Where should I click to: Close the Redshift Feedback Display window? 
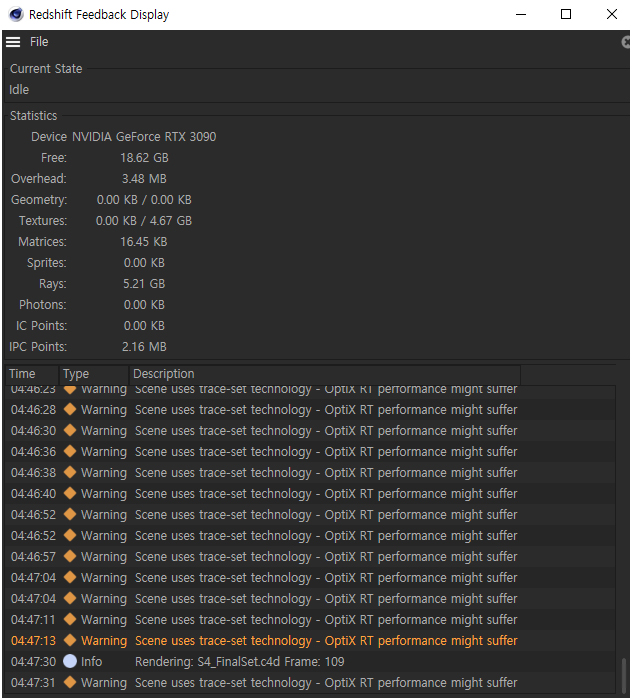(612, 14)
